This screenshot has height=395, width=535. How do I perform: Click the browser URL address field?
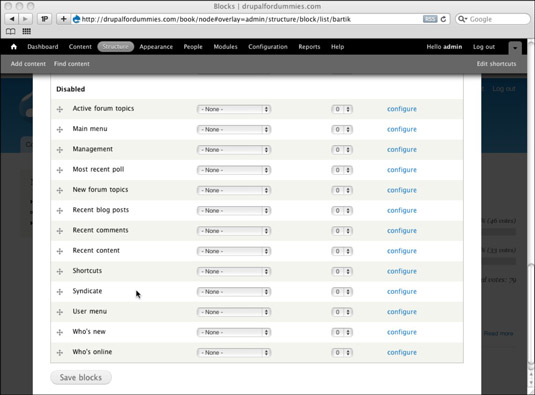pos(261,19)
